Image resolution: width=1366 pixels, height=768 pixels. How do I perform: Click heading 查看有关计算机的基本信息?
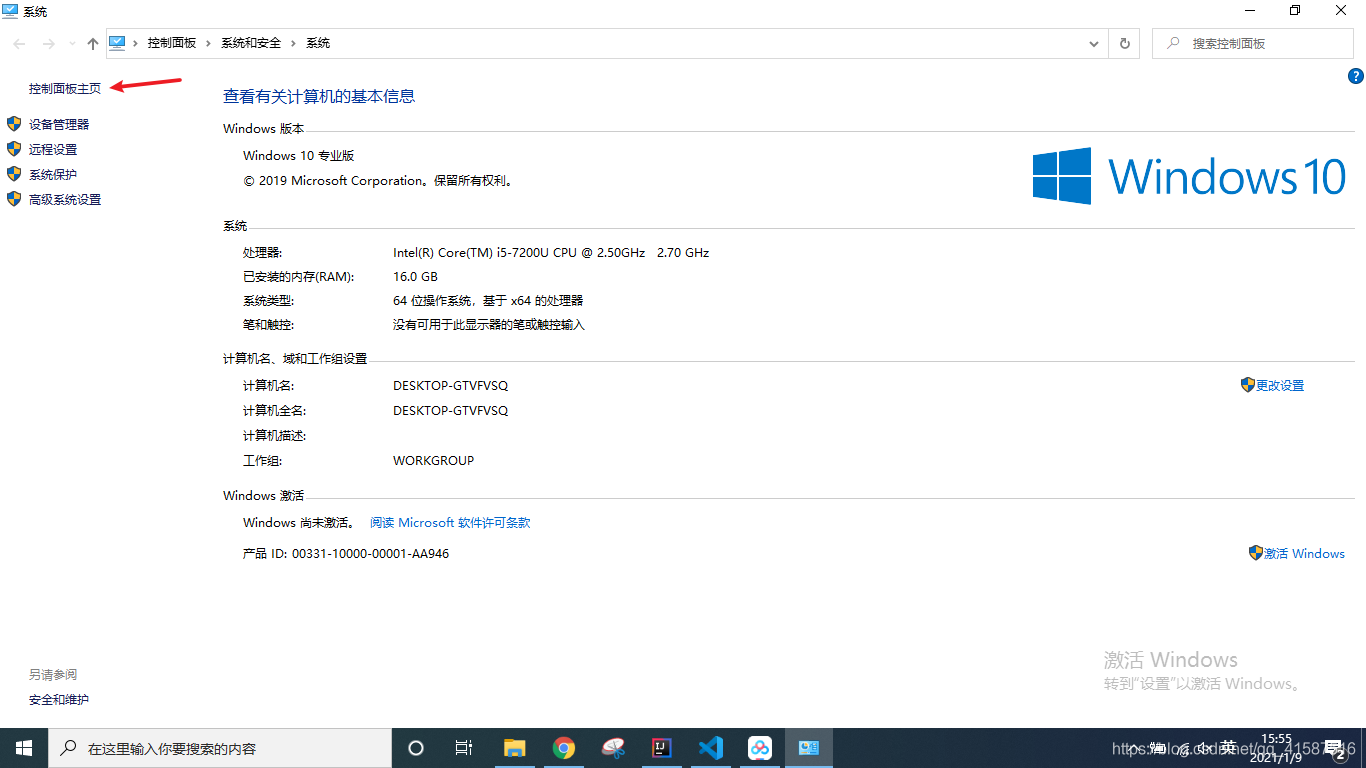[319, 96]
